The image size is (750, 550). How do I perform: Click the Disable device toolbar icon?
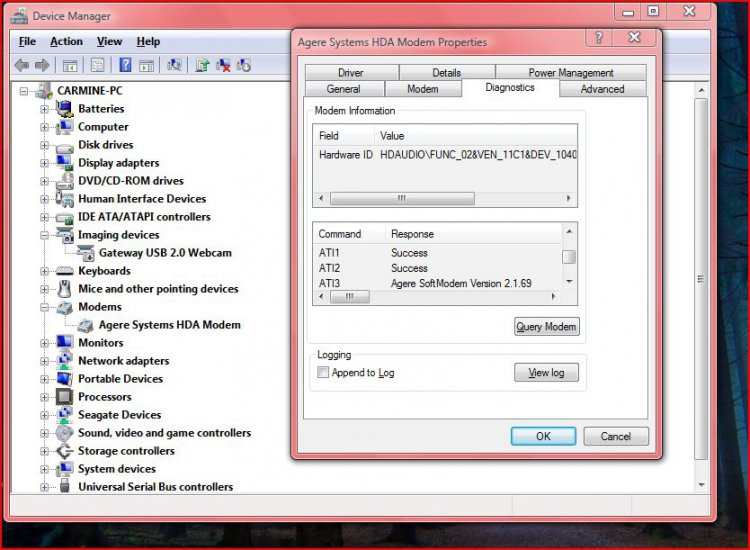click(243, 65)
